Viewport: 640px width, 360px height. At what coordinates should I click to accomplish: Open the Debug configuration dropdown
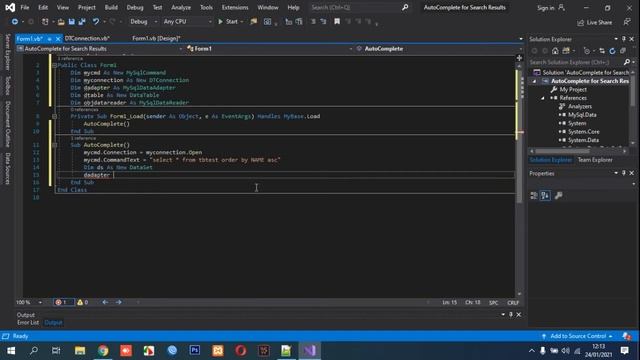click(143, 22)
